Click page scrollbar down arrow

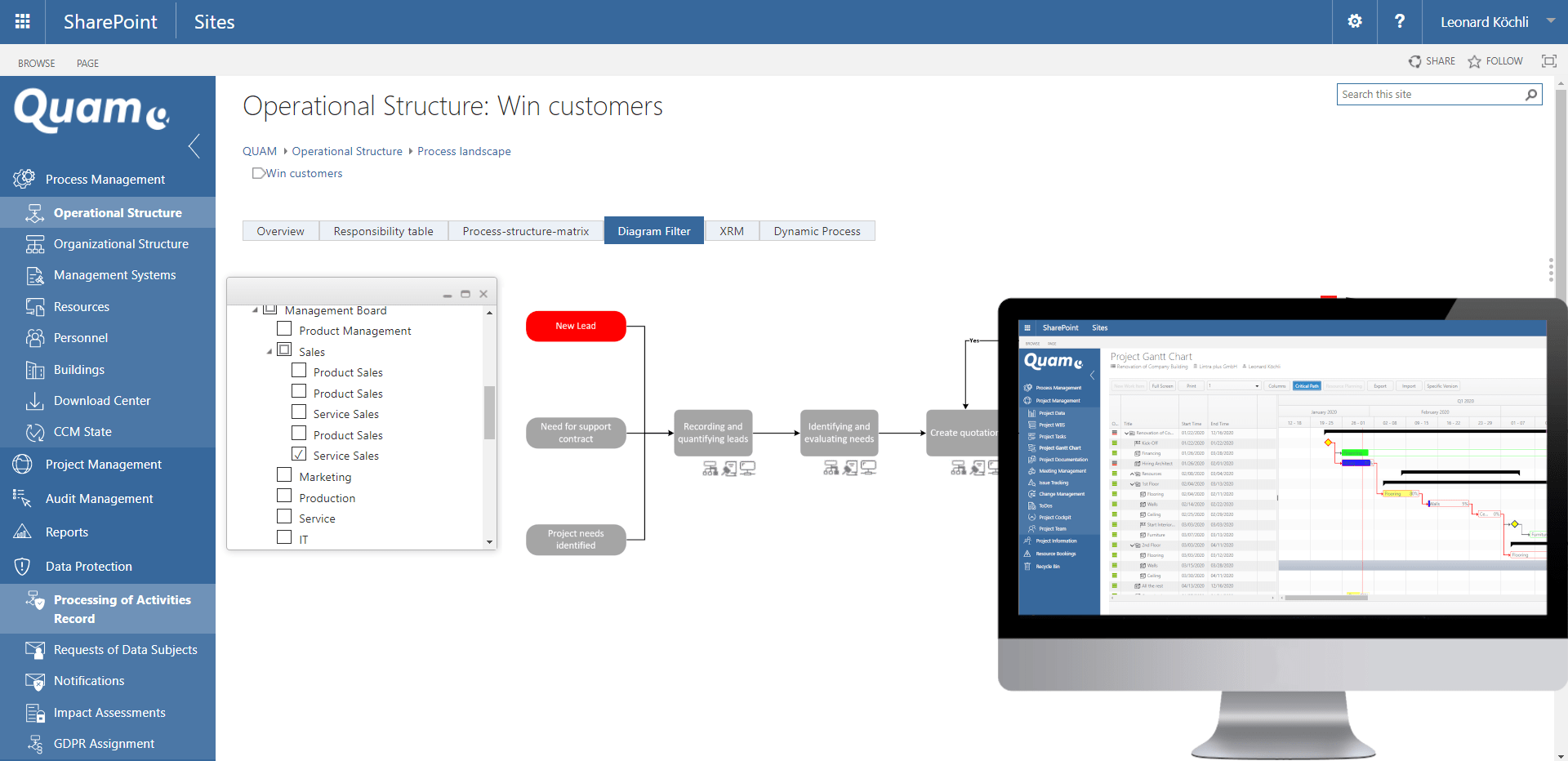click(x=1561, y=755)
